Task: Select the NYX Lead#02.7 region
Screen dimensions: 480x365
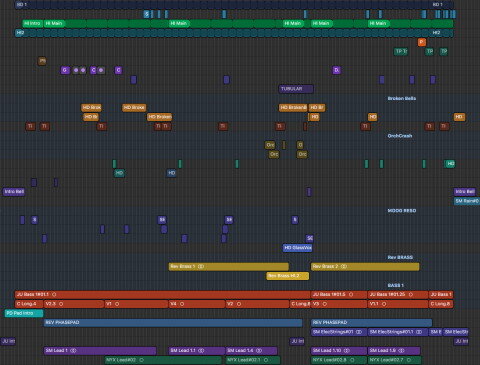Action: [x=394, y=360]
